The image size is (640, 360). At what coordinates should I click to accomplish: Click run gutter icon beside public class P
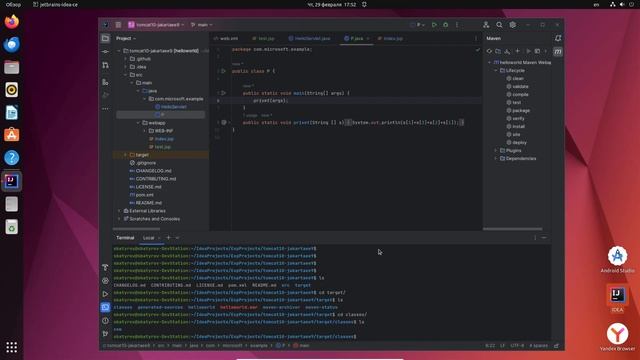[x=223, y=71]
